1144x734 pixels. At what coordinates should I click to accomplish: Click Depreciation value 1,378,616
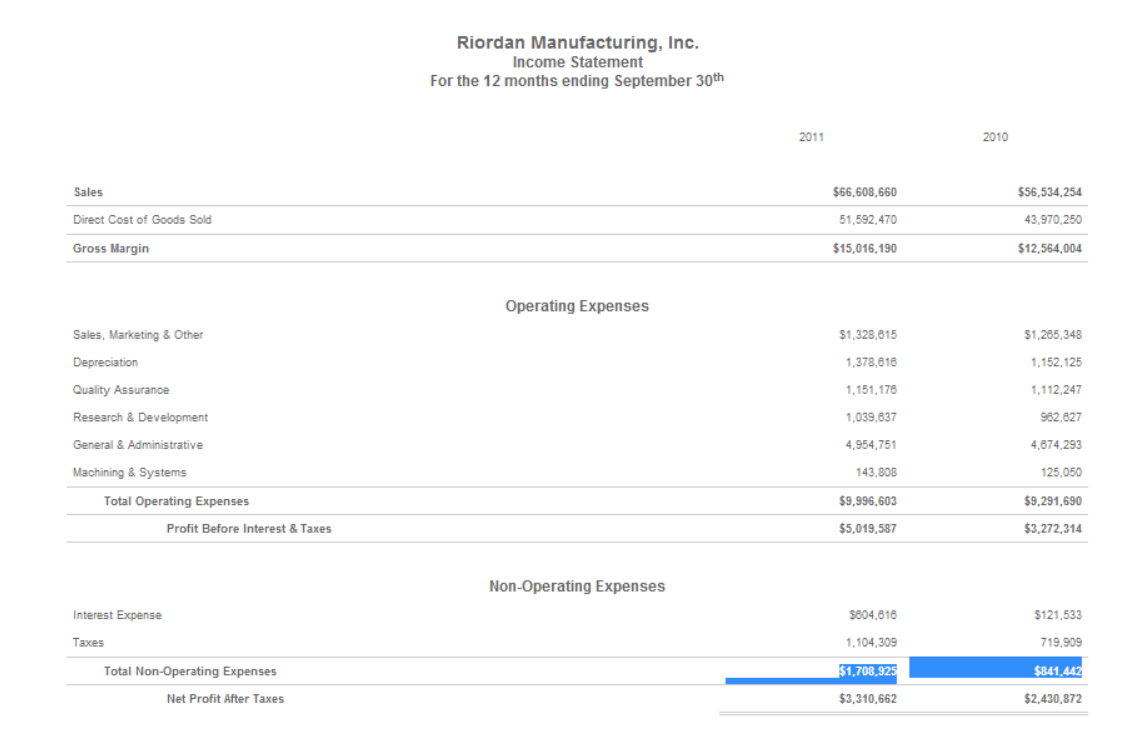871,363
